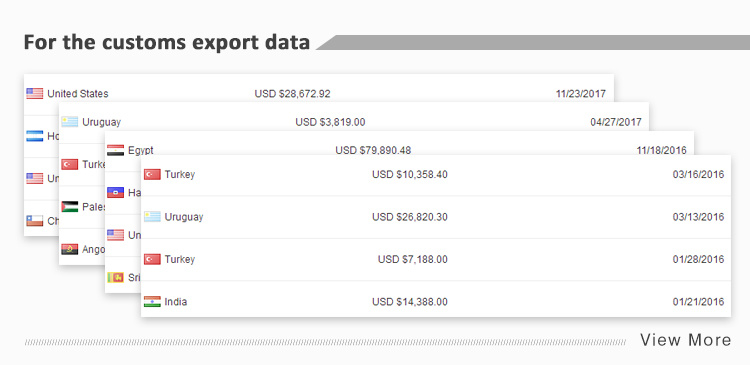
Task: Click the Uruguay flag beside USD $3,819.00
Action: pos(69,122)
